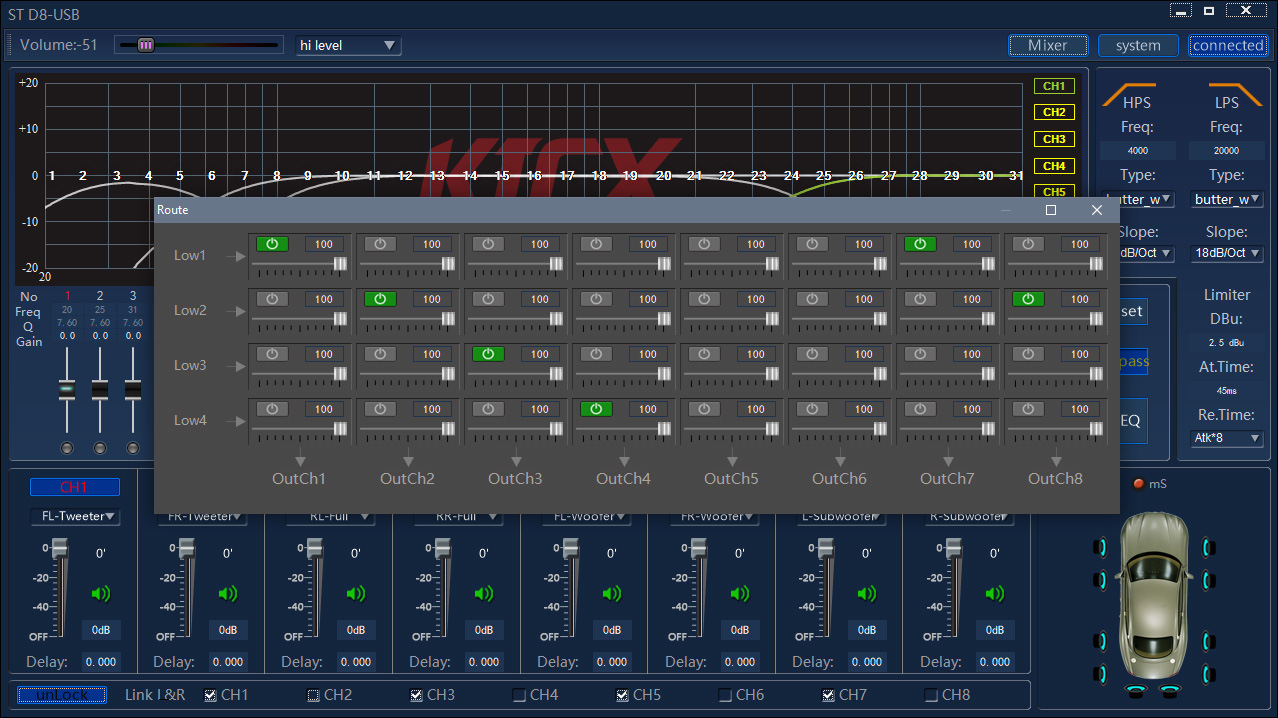Screen dimensions: 1278x718
Task: Uncheck the Link L&R CH5 checkbox
Action: 622,695
